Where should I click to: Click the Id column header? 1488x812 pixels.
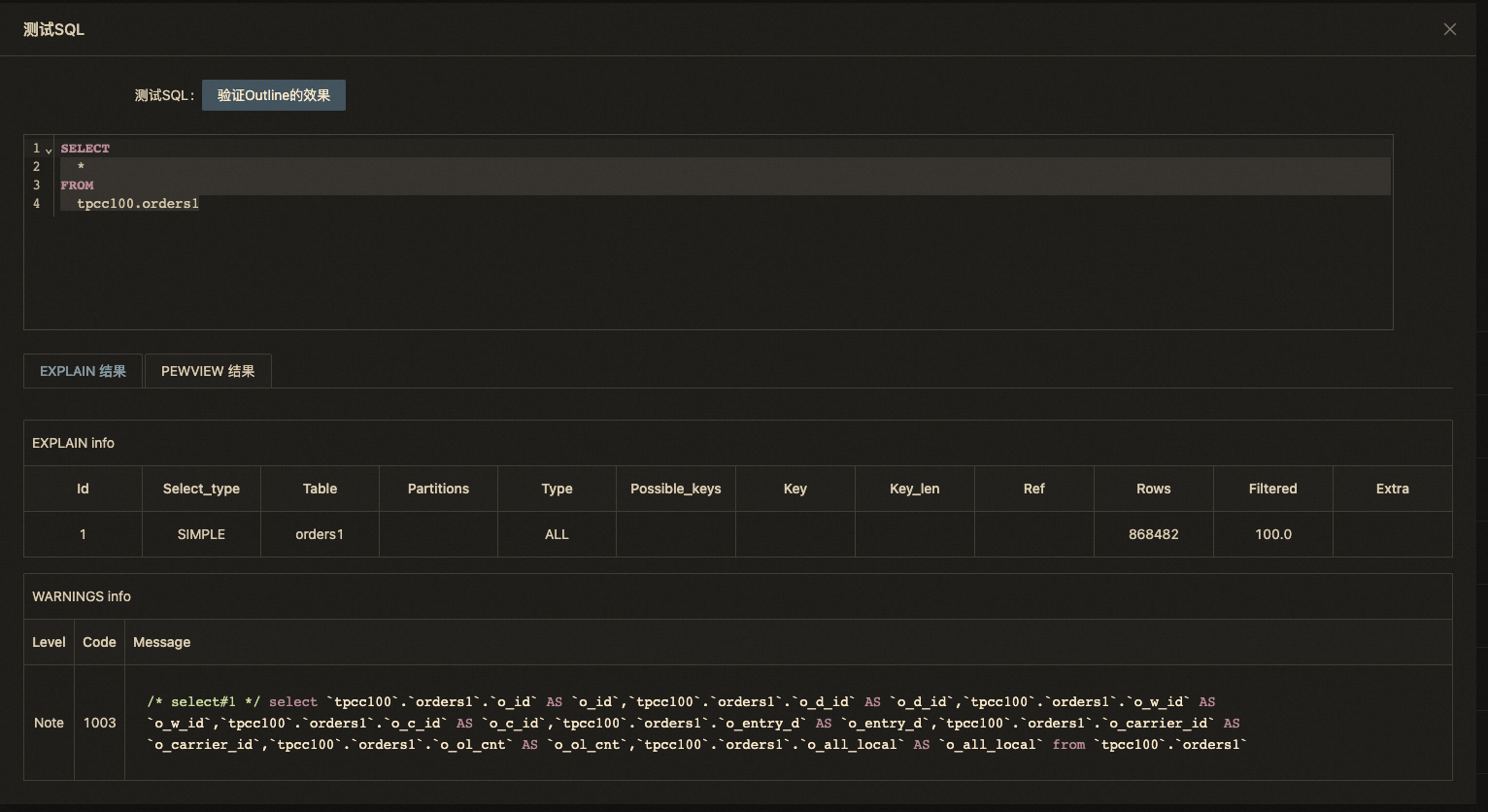83,489
